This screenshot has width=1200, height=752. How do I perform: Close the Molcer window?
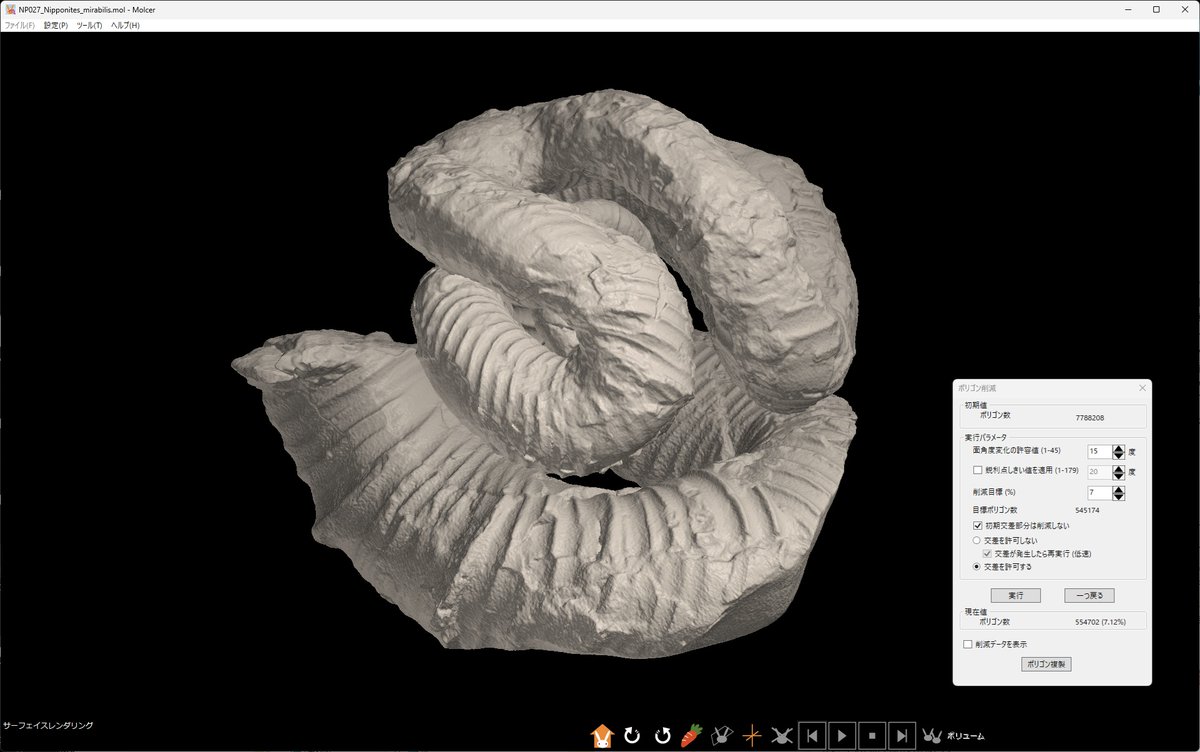point(1185,9)
